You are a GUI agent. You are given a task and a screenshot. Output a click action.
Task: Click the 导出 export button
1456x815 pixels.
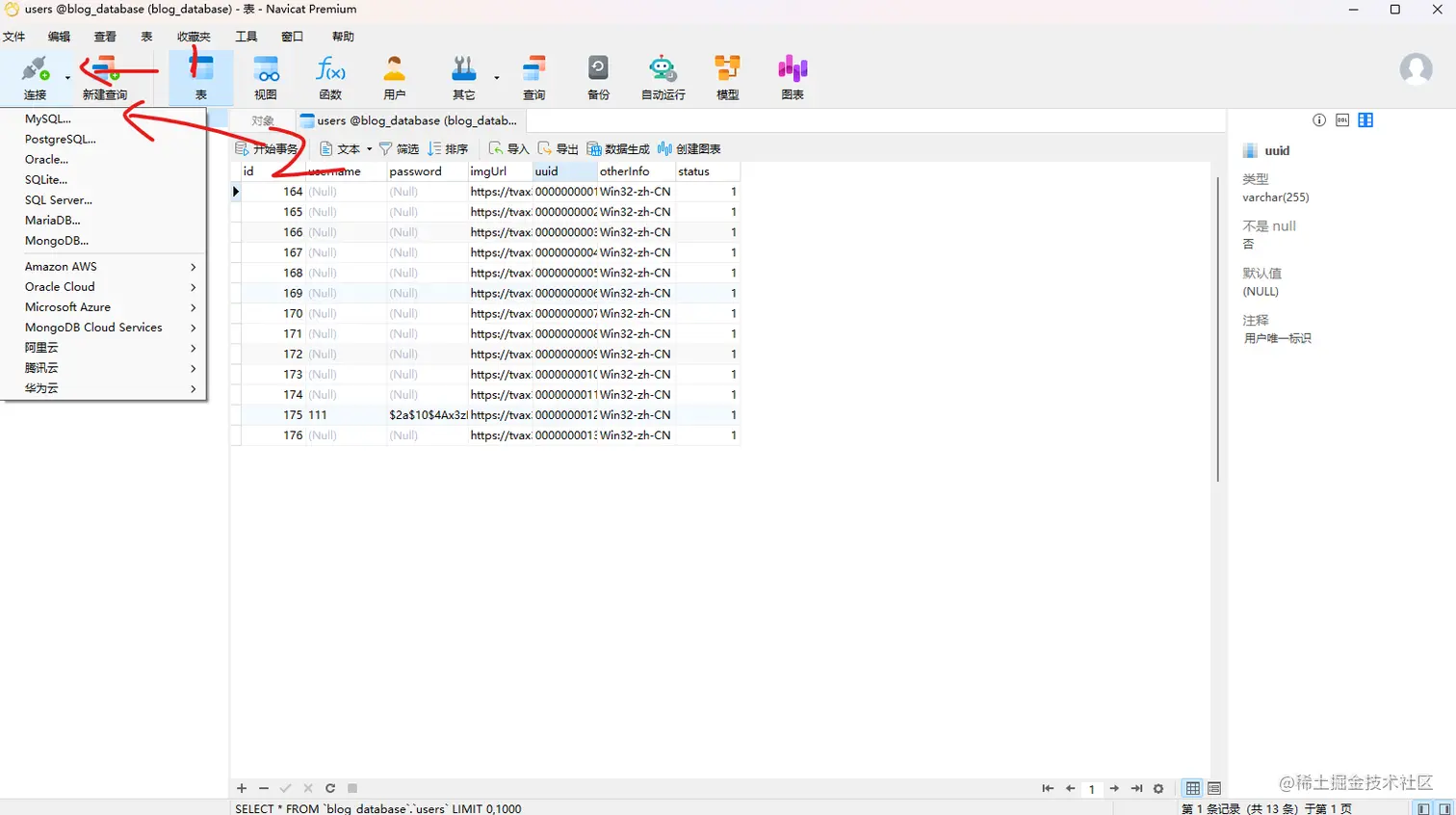(x=558, y=148)
